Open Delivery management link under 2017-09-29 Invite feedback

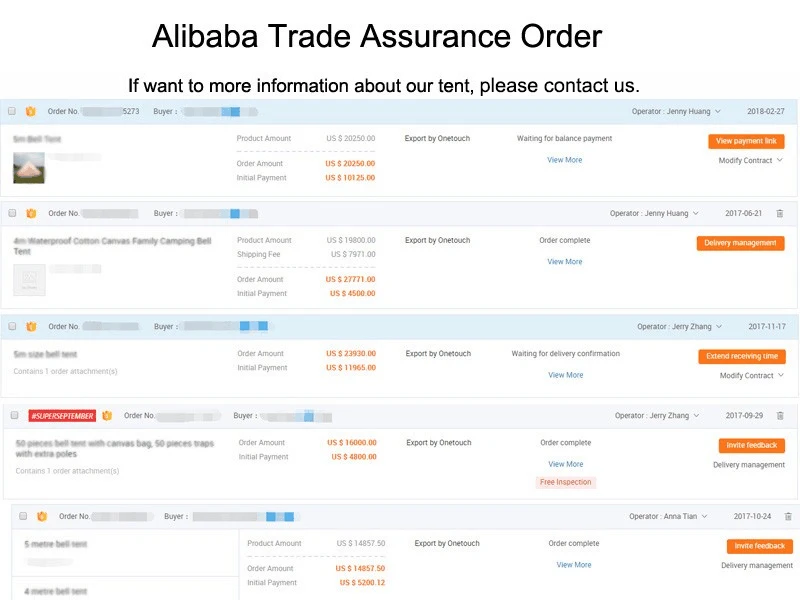click(748, 464)
